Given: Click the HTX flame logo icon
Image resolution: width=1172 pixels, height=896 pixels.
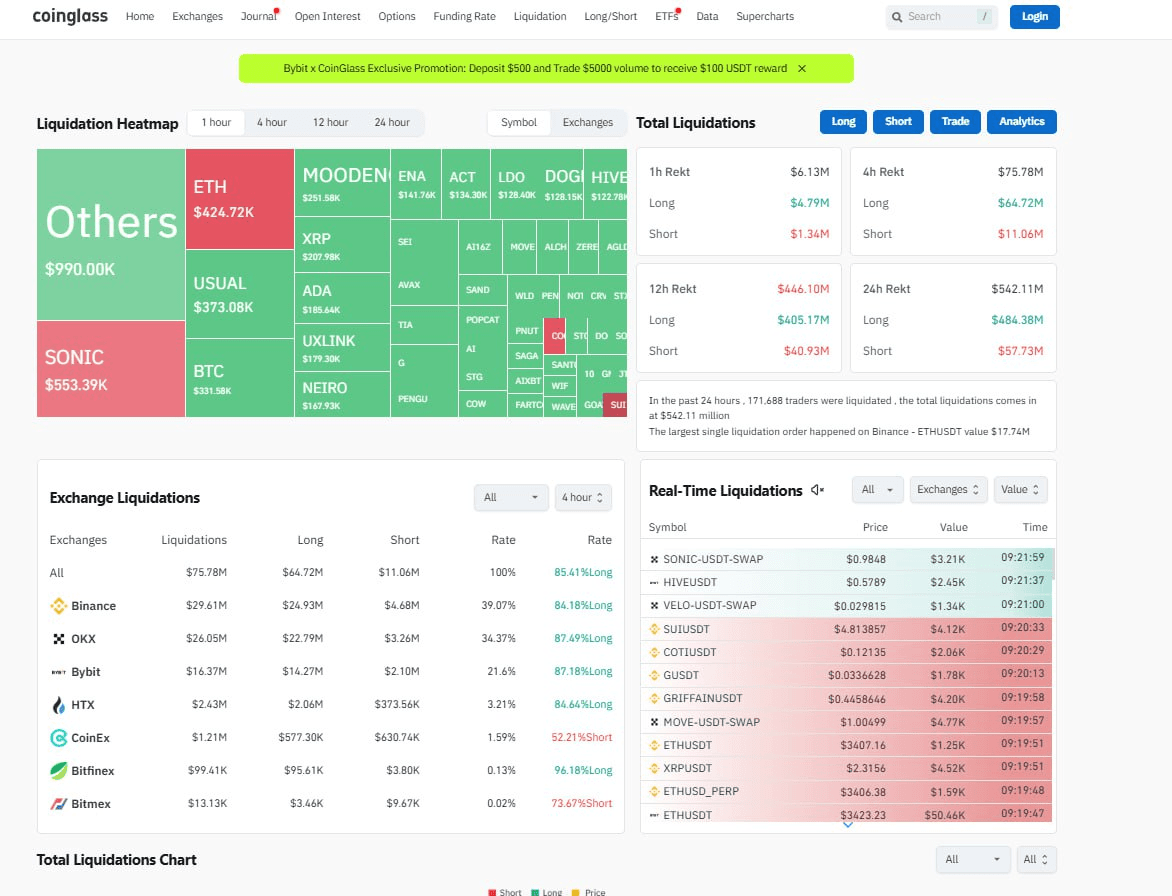Looking at the screenshot, I should pos(58,705).
